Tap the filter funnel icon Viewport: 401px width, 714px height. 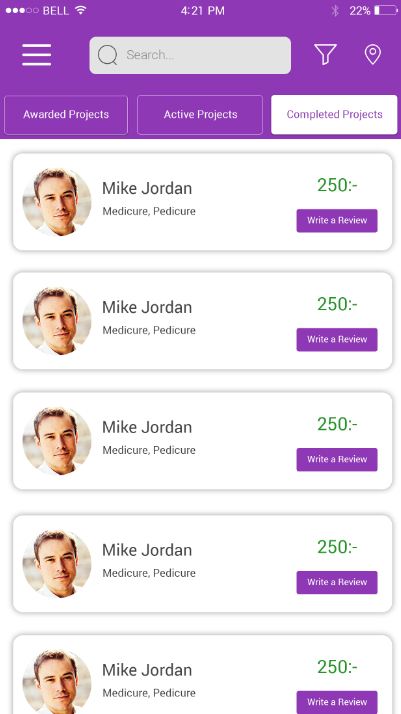(325, 55)
